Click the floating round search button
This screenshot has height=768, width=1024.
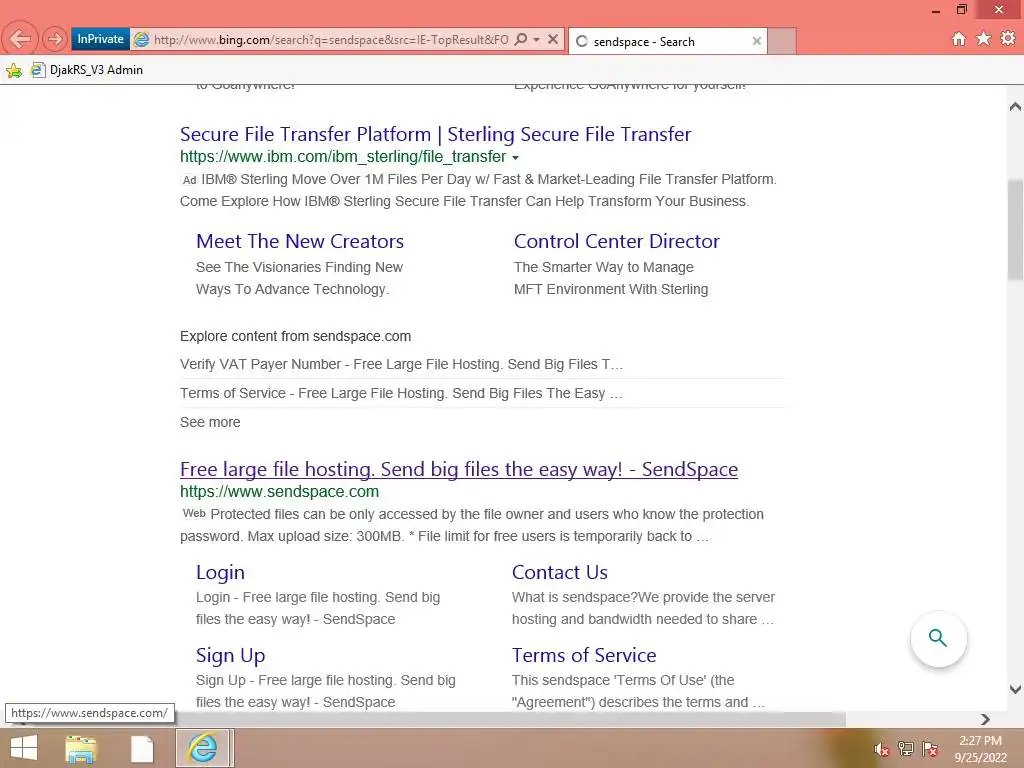938,638
